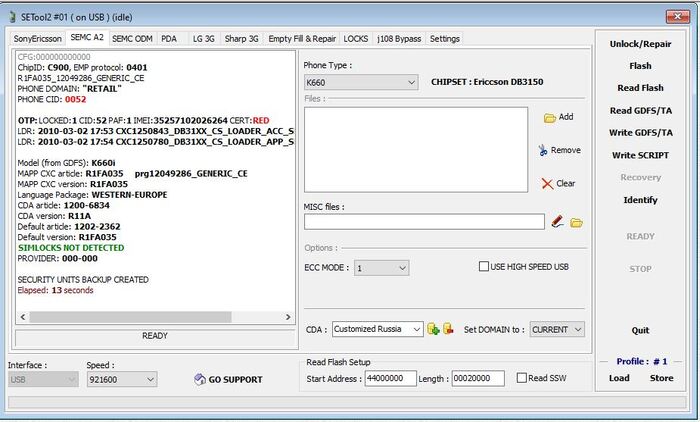Click the SIMLOCKS NOT DETECTED log line
Viewport: 700px width, 422px height.
tap(71, 248)
